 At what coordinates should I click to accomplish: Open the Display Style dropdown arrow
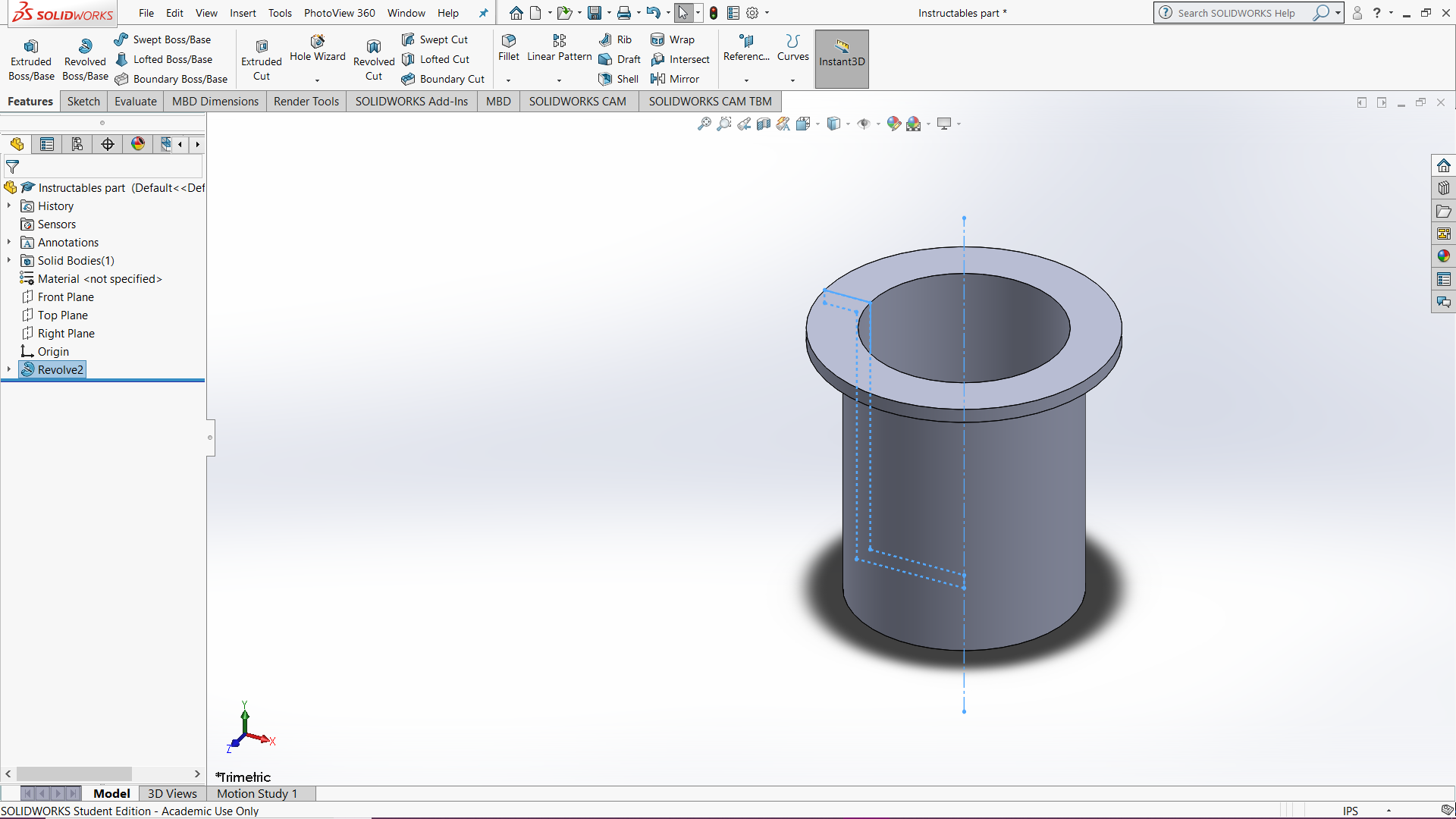(849, 124)
